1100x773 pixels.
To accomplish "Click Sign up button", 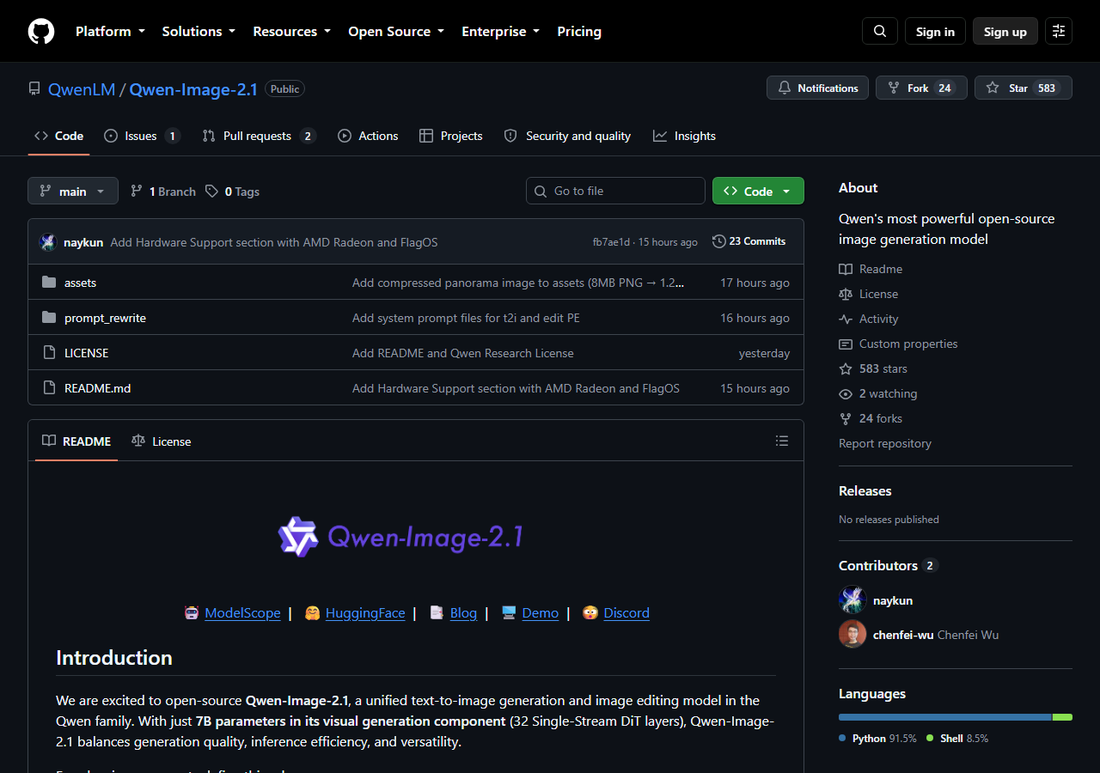I will (x=1005, y=32).
